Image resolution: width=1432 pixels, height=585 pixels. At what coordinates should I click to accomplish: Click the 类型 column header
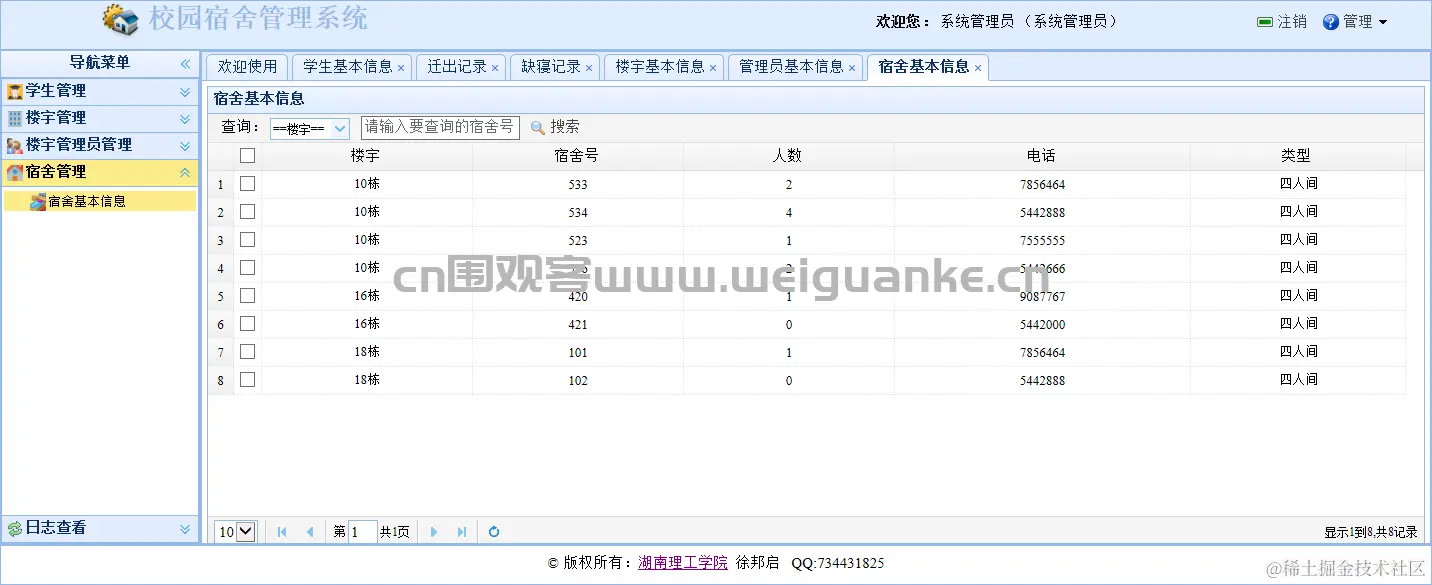[x=1297, y=156]
